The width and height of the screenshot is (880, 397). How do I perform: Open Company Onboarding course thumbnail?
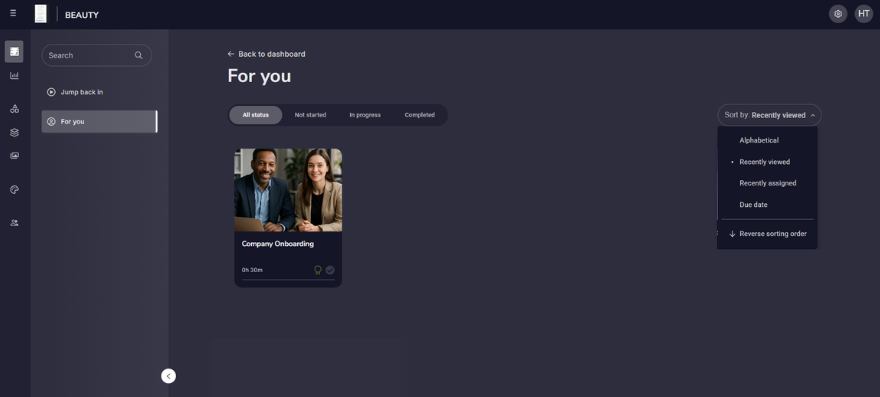[x=288, y=190]
